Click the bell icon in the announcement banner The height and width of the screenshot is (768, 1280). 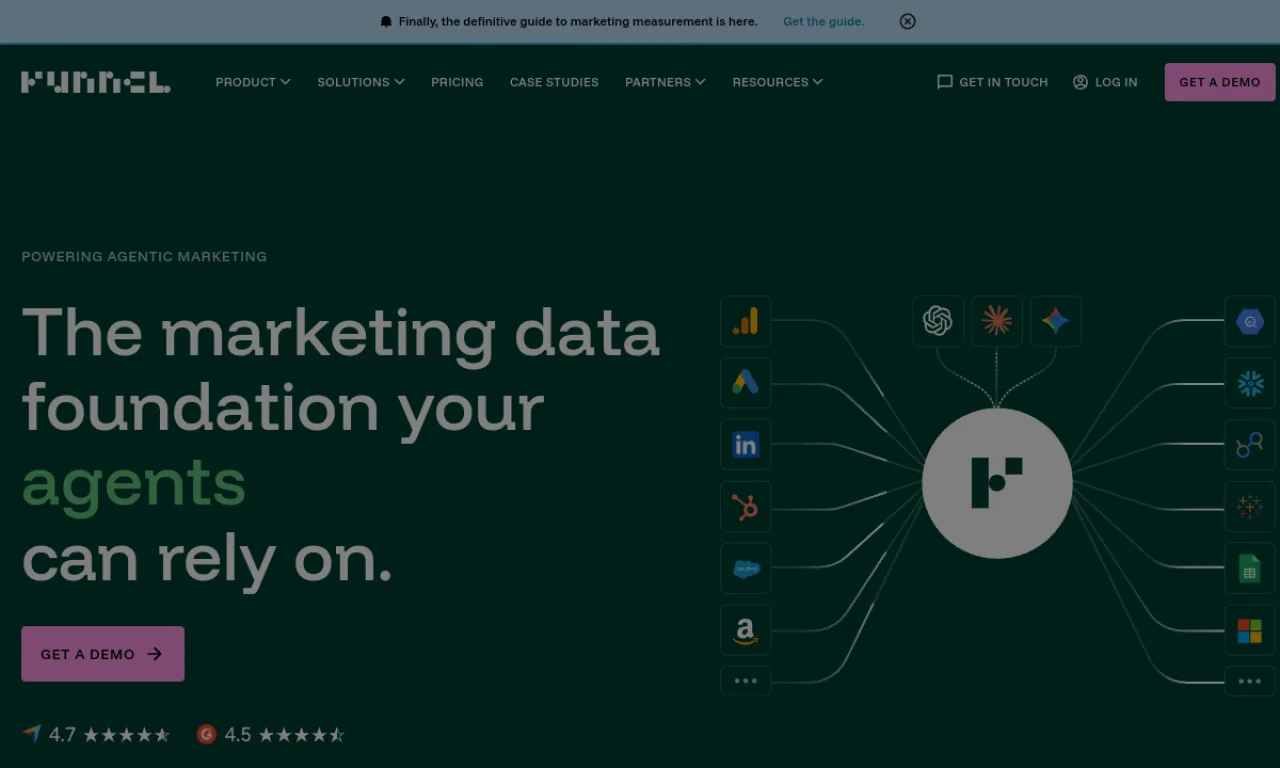pos(386,21)
